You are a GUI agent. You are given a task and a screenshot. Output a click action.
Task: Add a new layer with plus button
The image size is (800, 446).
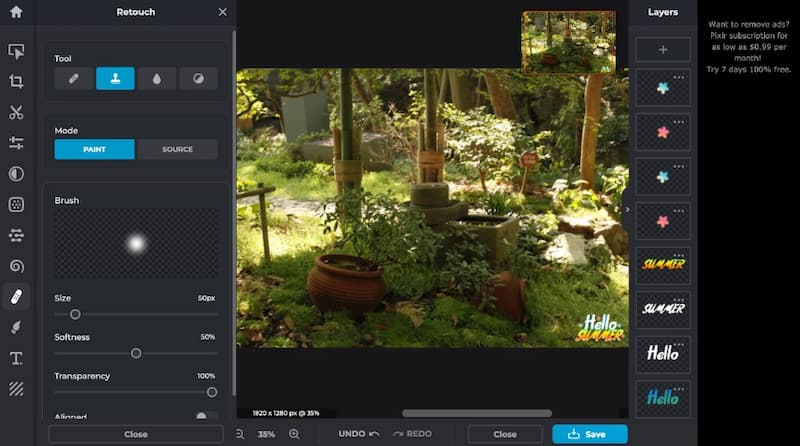[x=663, y=49]
